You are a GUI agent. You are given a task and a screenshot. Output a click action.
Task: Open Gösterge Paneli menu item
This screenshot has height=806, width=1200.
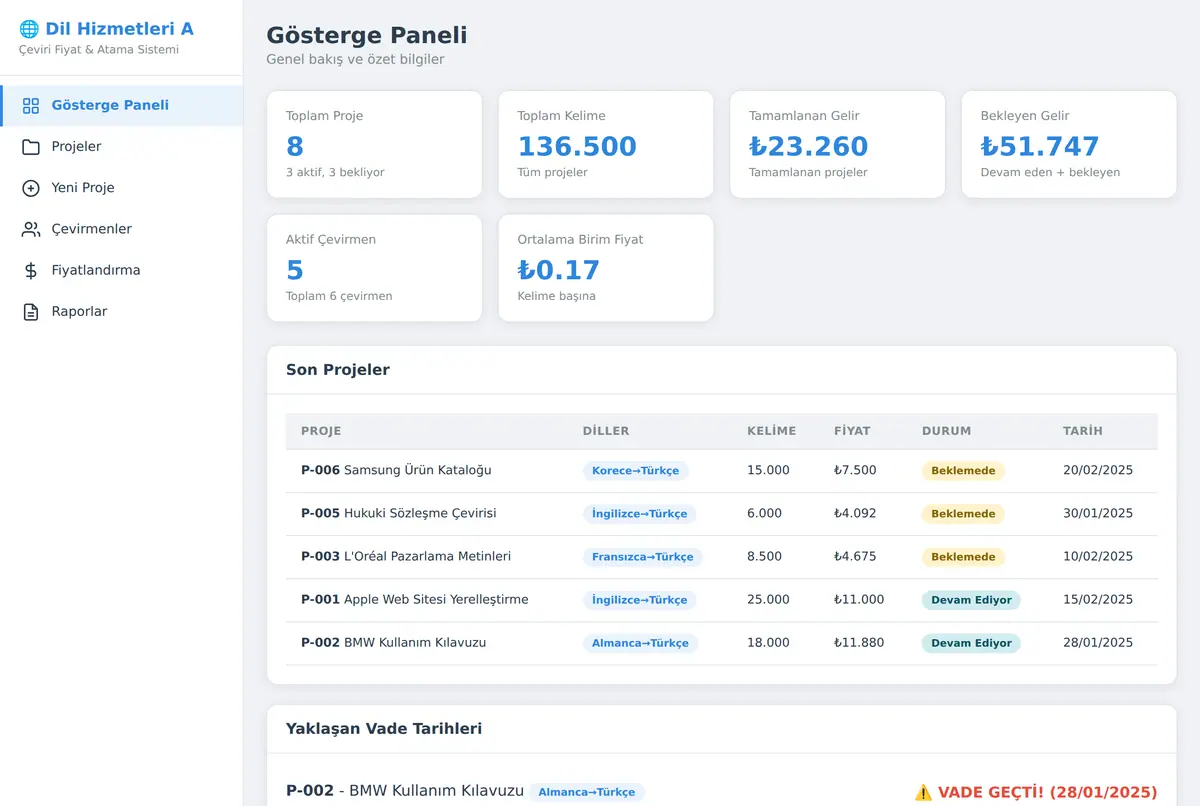121,106
